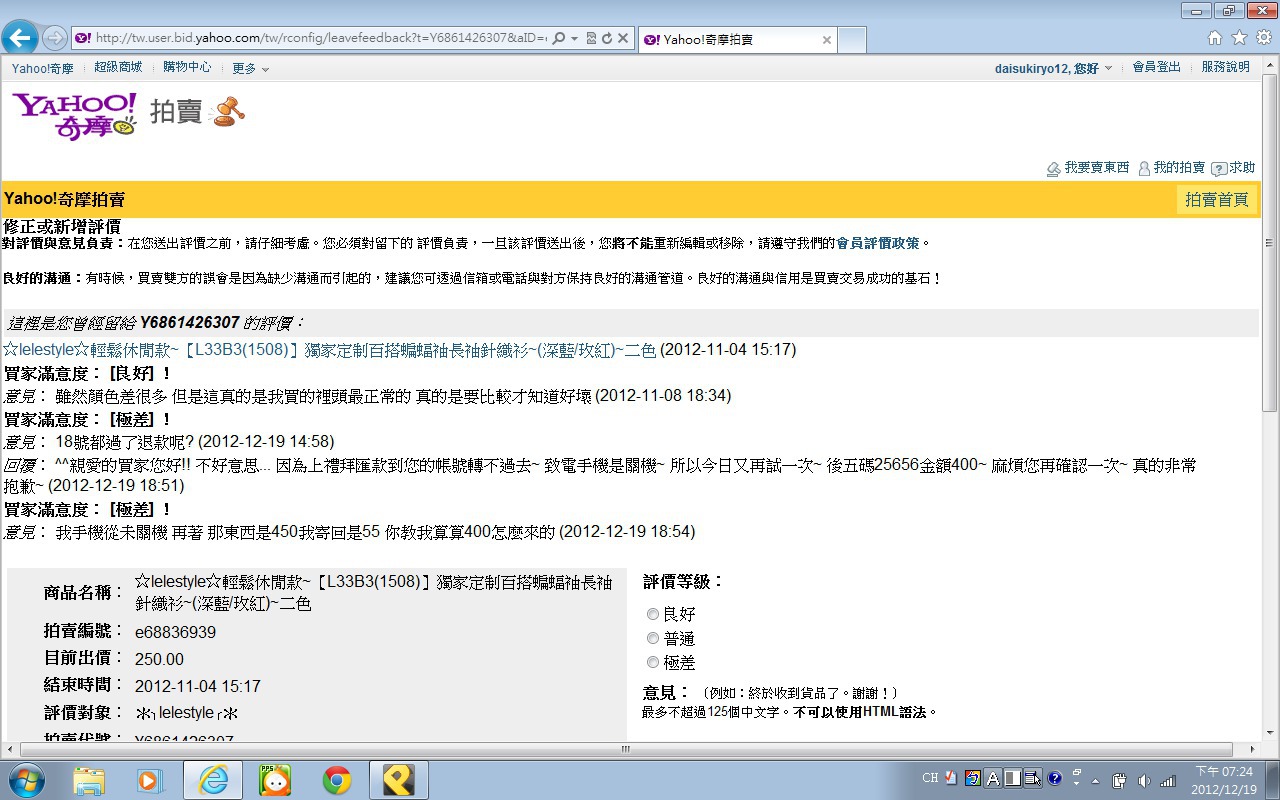Select the 極差 rating radio button
This screenshot has width=1280, height=800.
tap(653, 662)
